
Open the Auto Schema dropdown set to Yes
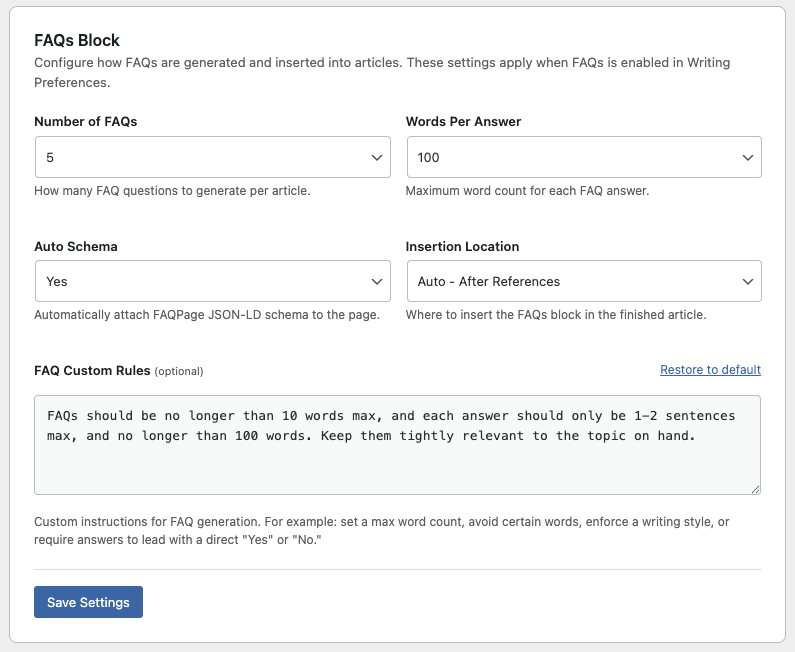[213, 281]
